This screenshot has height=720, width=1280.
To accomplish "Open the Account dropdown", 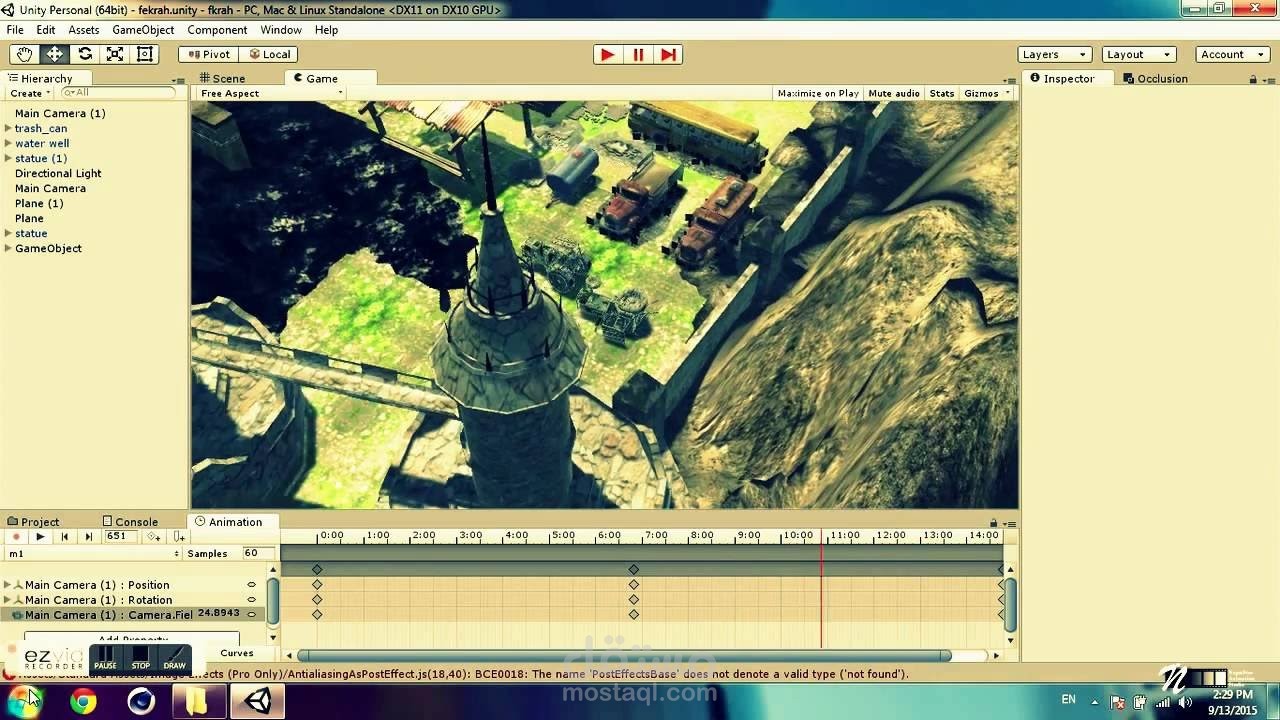I will coord(1233,54).
